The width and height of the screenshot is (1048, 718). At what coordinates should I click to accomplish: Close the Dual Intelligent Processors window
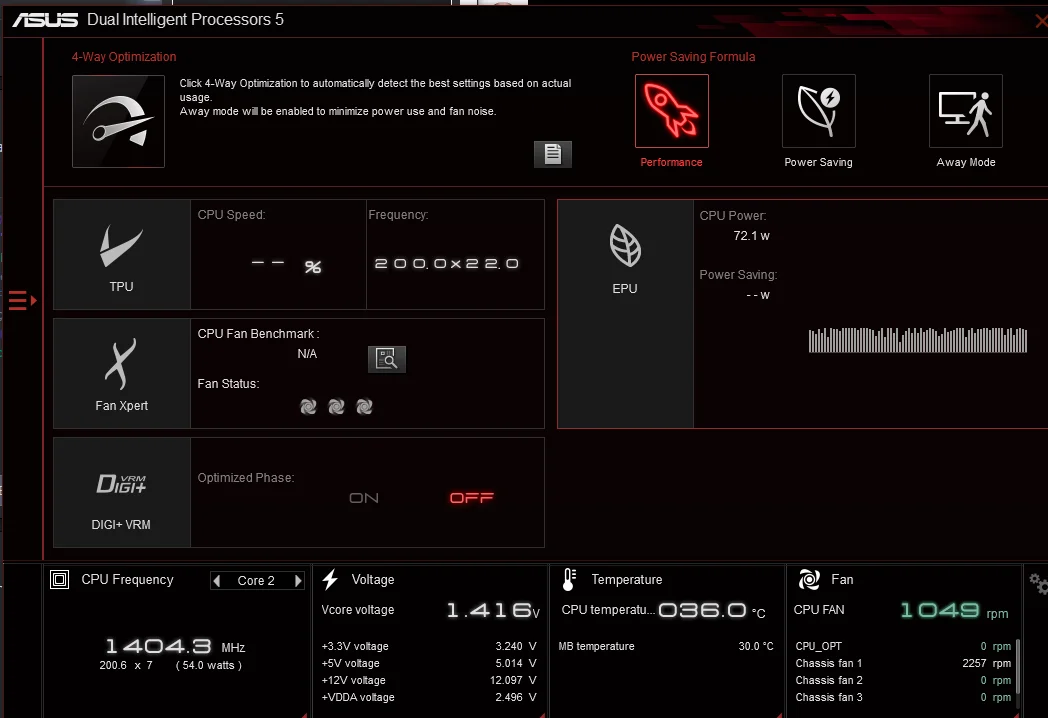click(x=1041, y=21)
